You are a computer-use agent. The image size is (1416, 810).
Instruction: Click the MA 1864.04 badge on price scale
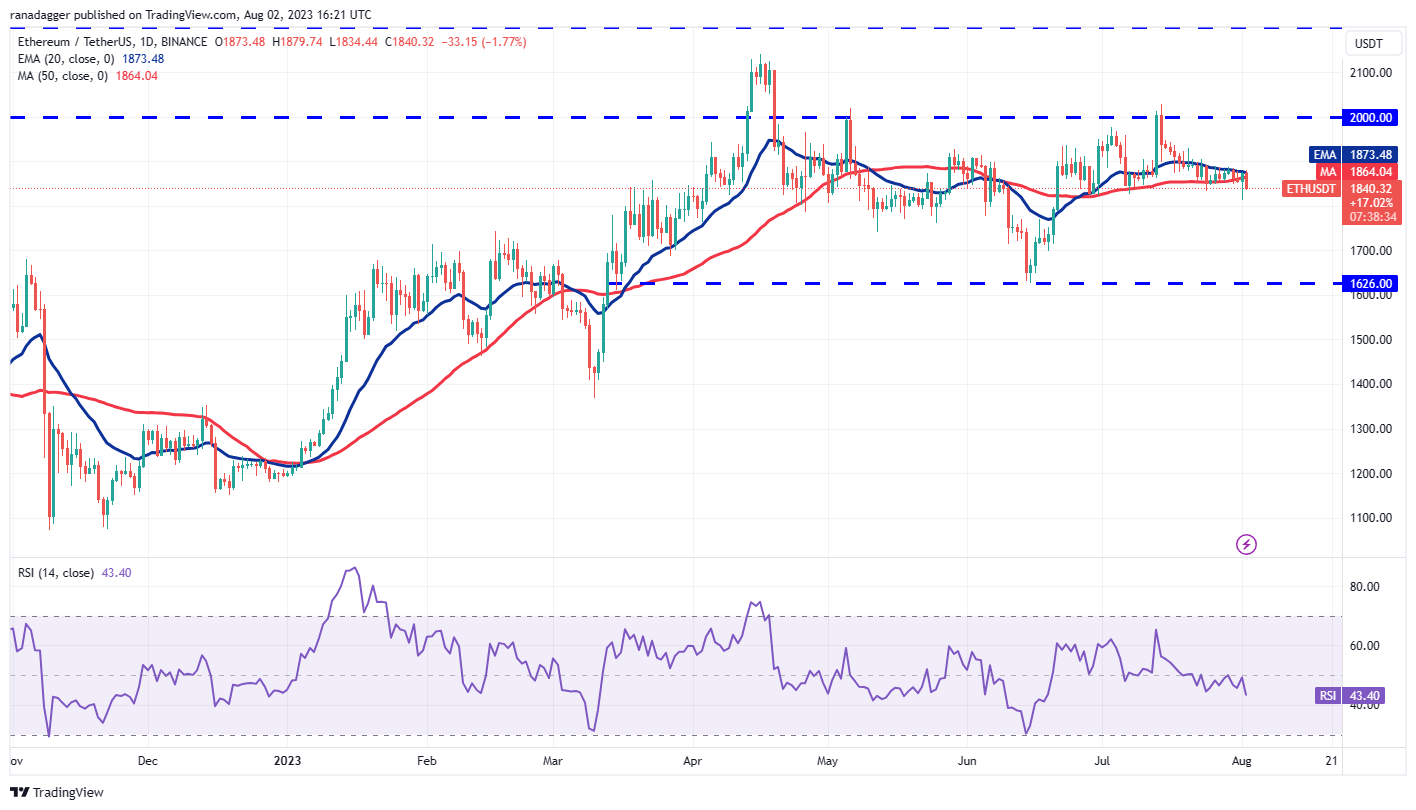tap(1359, 171)
